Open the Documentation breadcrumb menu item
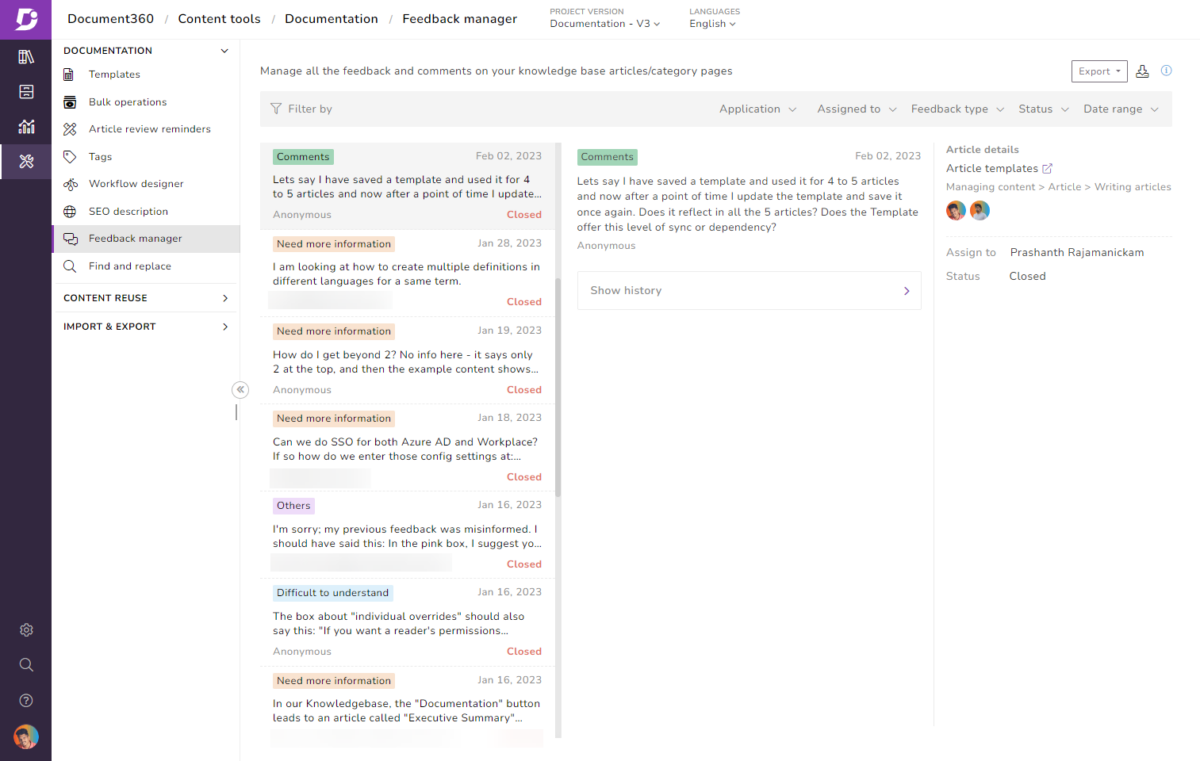This screenshot has height=761, width=1200. coord(331,18)
